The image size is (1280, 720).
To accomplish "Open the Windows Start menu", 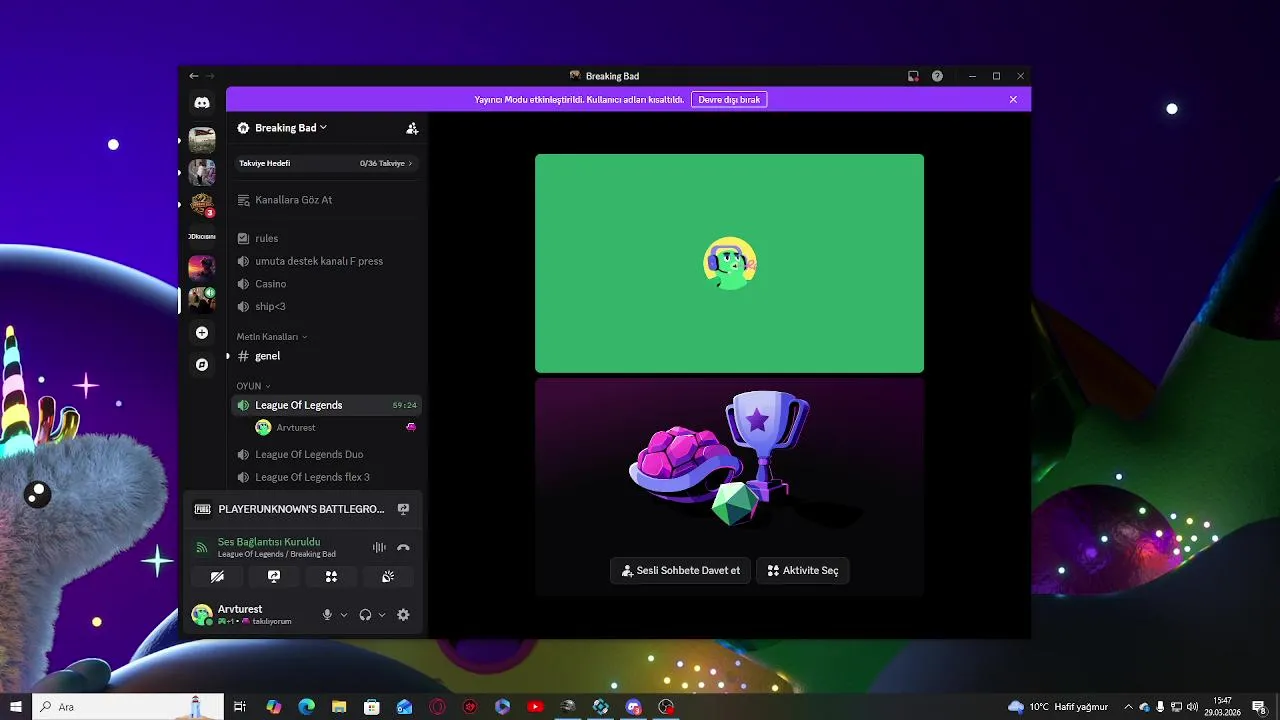I will click(16, 707).
